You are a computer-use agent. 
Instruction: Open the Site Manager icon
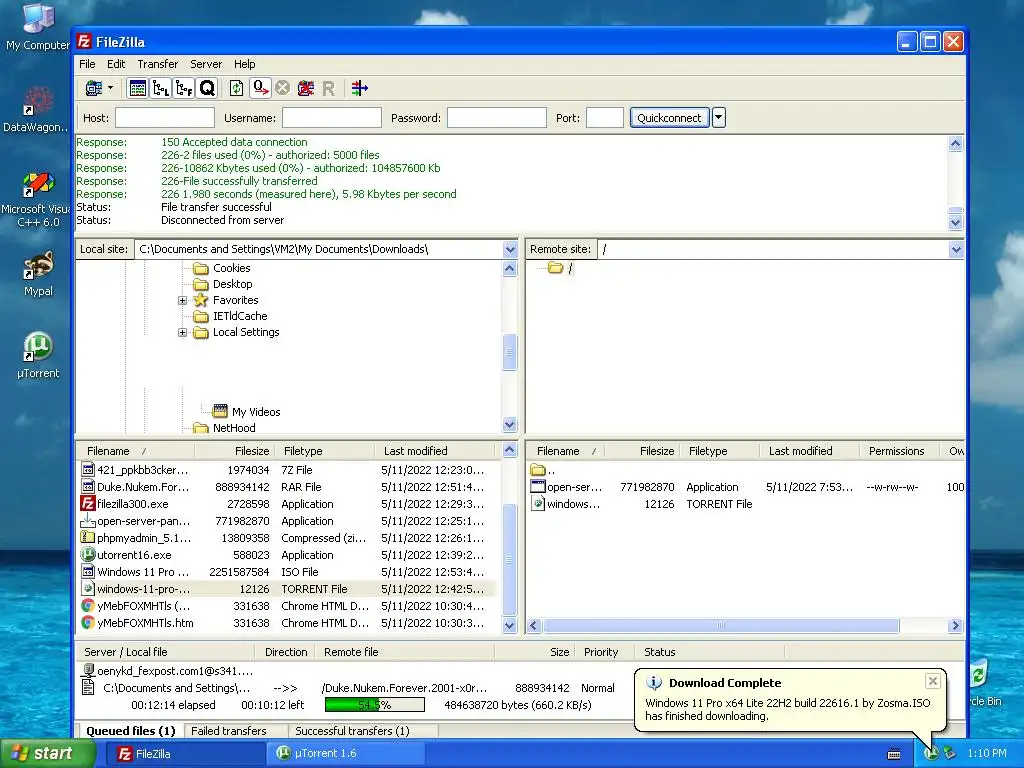click(x=94, y=88)
